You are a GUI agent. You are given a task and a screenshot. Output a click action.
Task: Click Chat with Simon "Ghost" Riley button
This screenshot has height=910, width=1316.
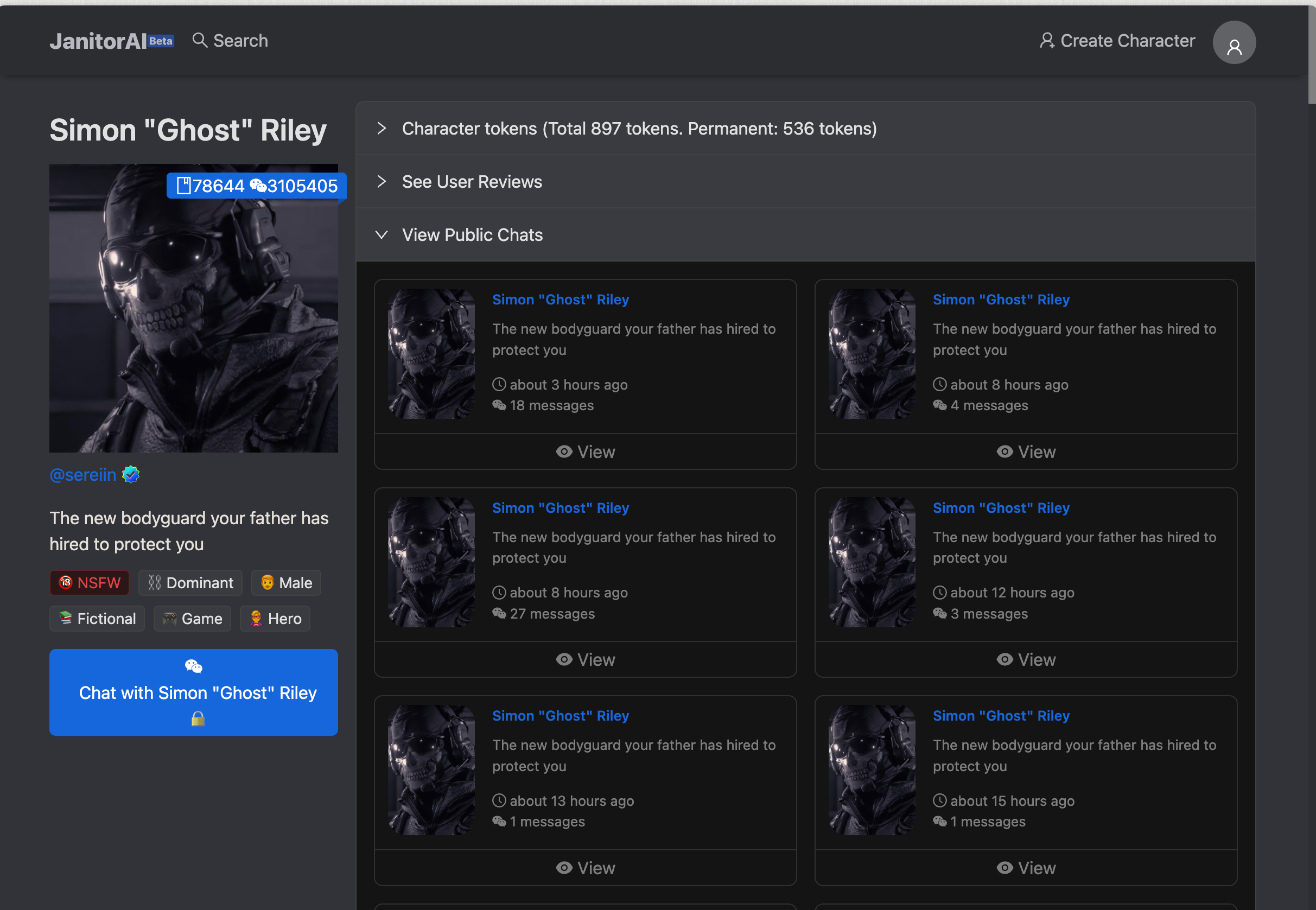pos(194,692)
